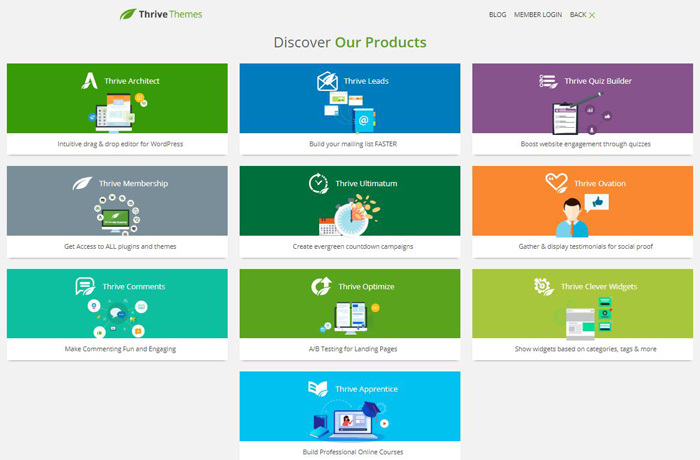
Task: Open the Thrive Leads mailing illustration
Action: coord(350,113)
